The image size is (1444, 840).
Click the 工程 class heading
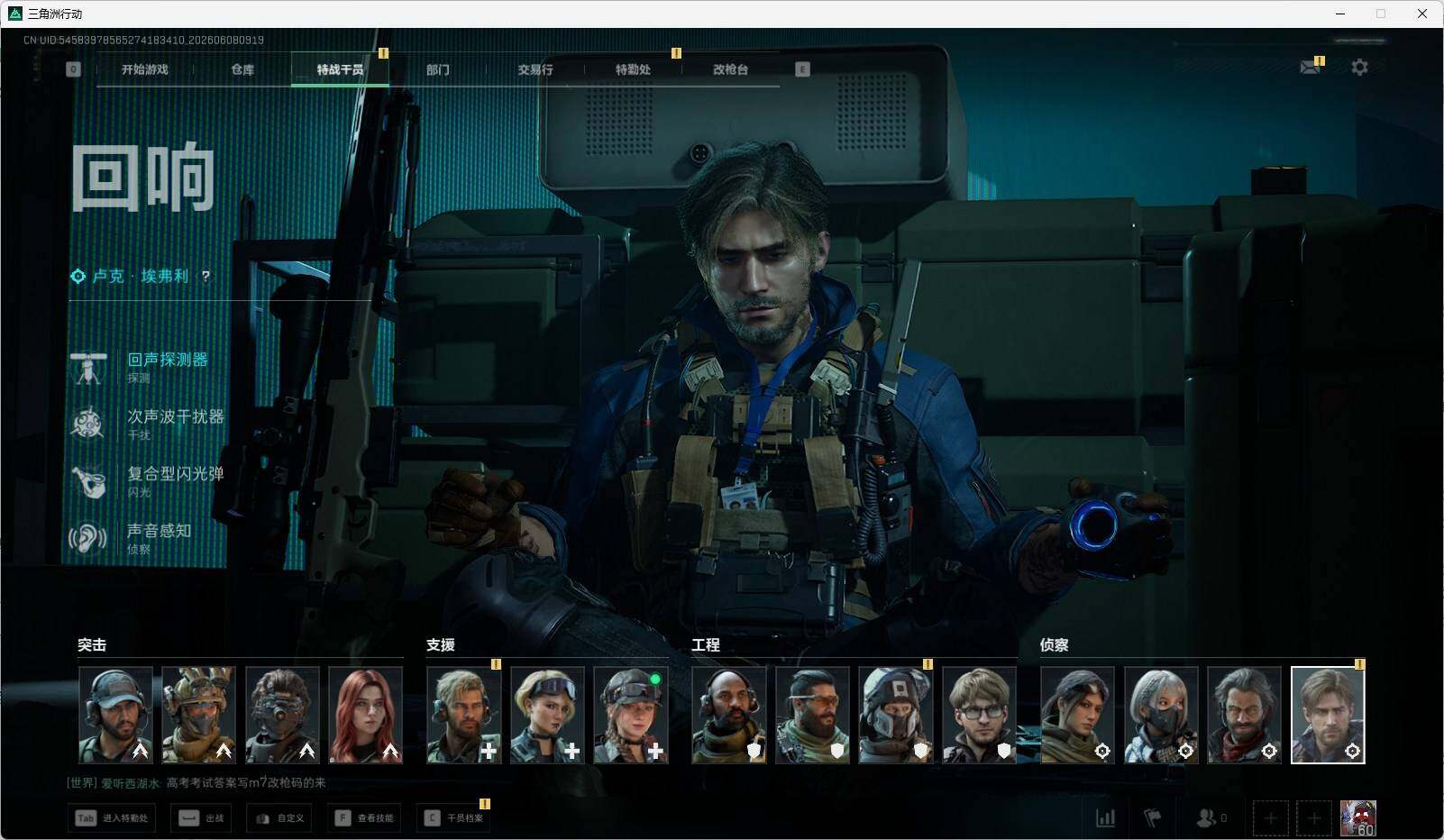coord(706,644)
